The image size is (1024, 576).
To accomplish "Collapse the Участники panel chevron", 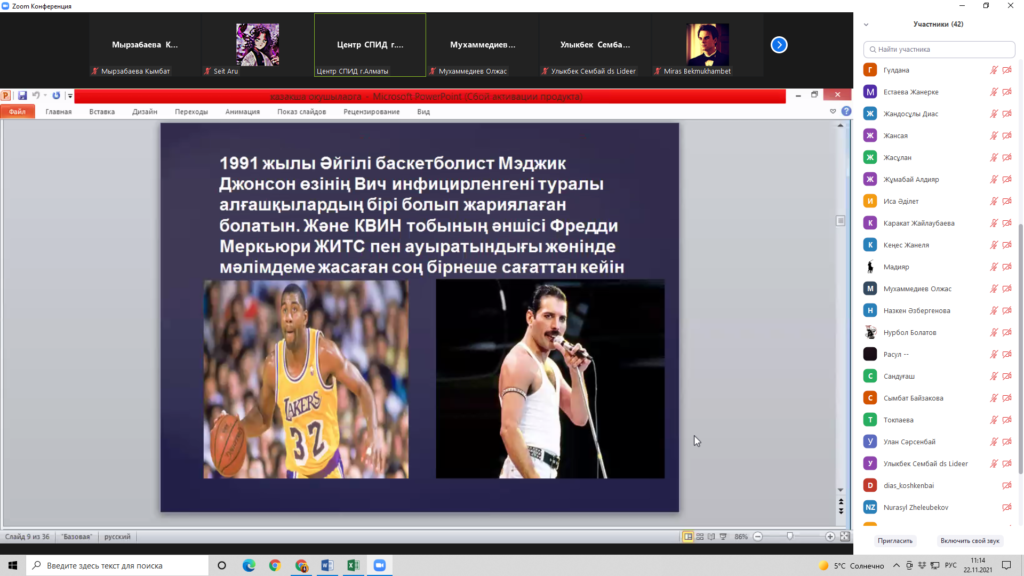I will 866,24.
